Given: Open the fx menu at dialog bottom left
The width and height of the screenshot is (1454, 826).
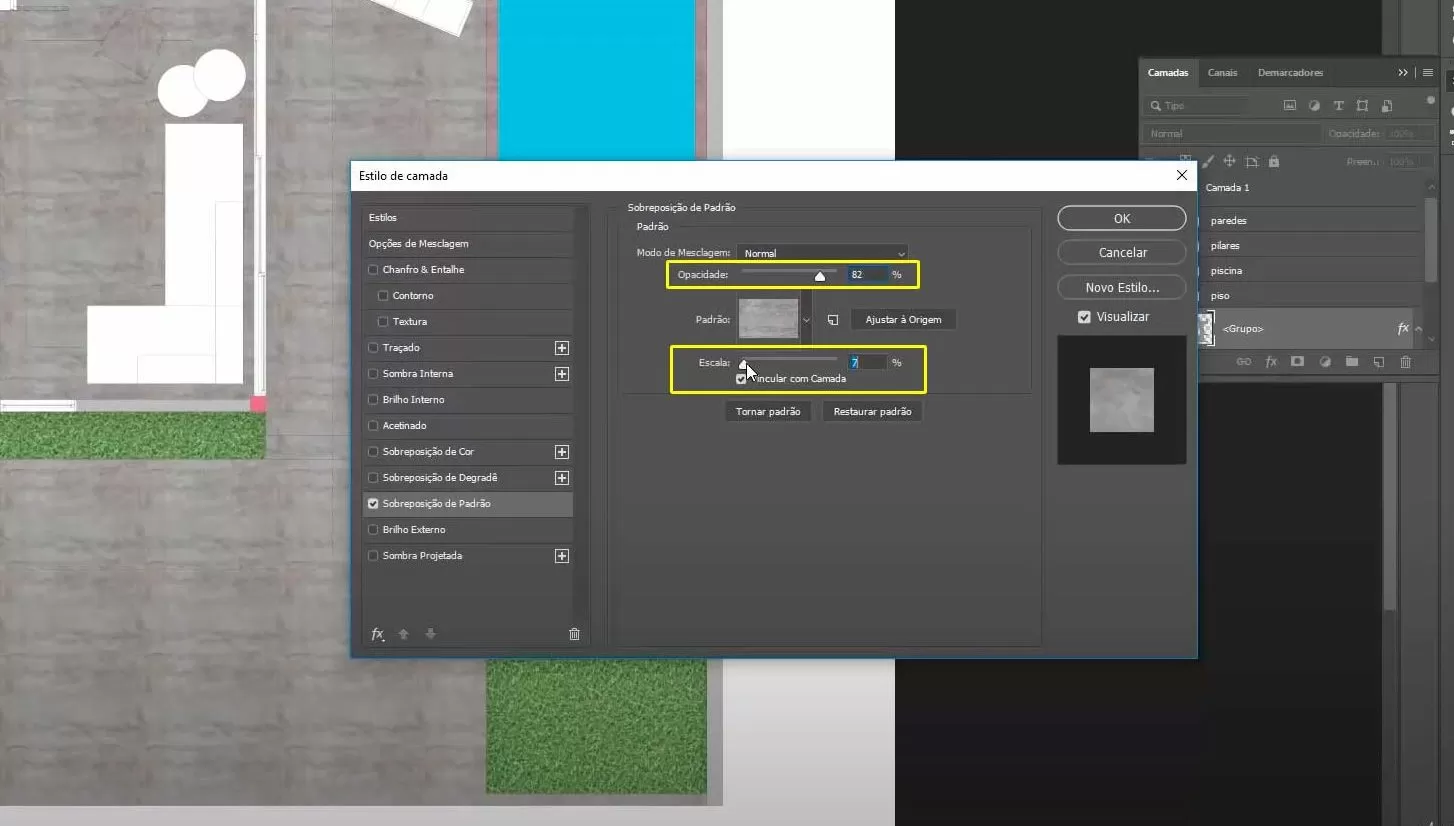Looking at the screenshot, I should tap(377, 634).
